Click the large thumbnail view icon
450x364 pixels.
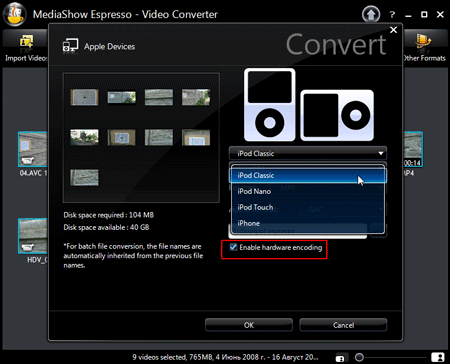[x=438, y=357]
